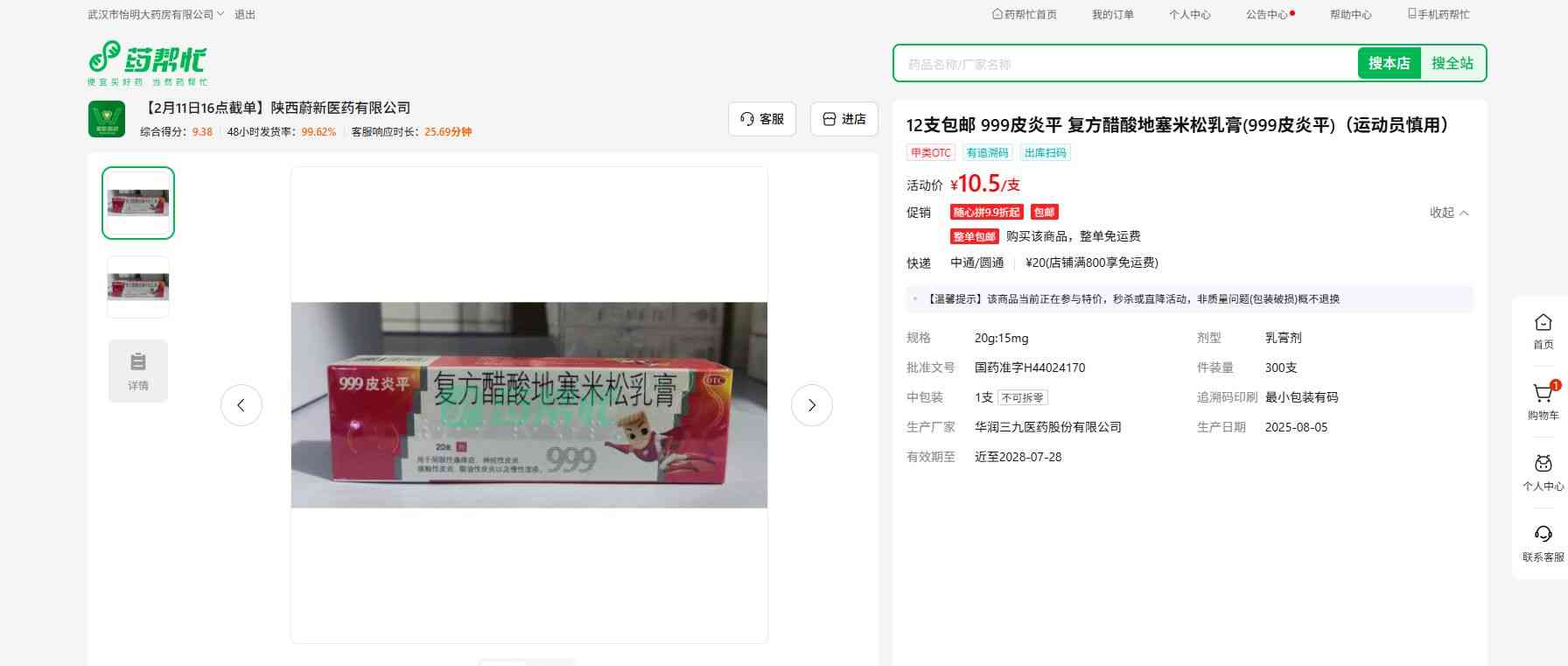Click the 搜本店 button

[1389, 63]
